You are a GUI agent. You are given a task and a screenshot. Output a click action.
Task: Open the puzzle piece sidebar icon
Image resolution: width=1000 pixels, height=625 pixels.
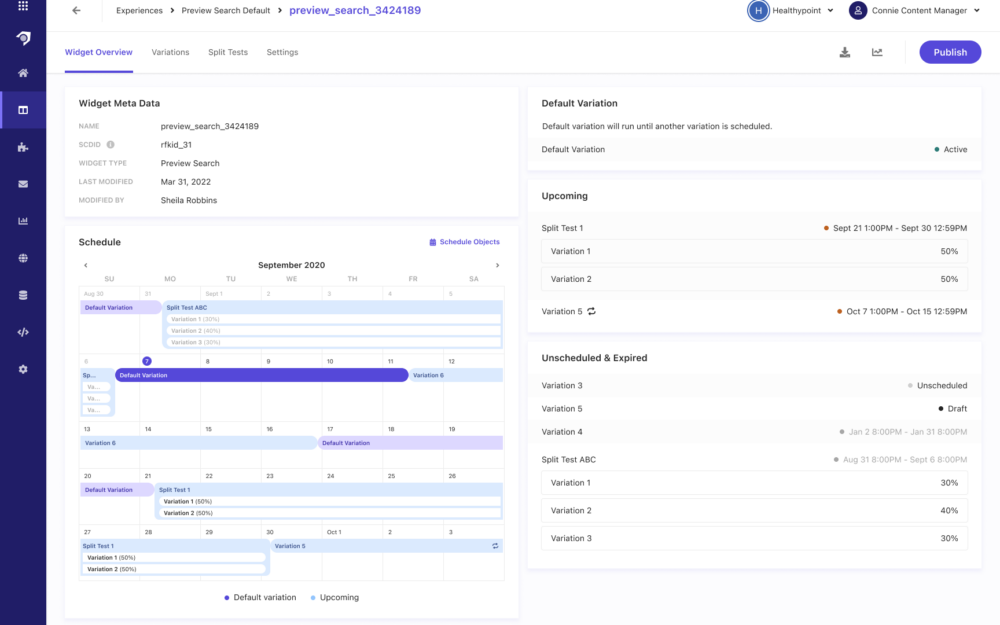coord(23,147)
